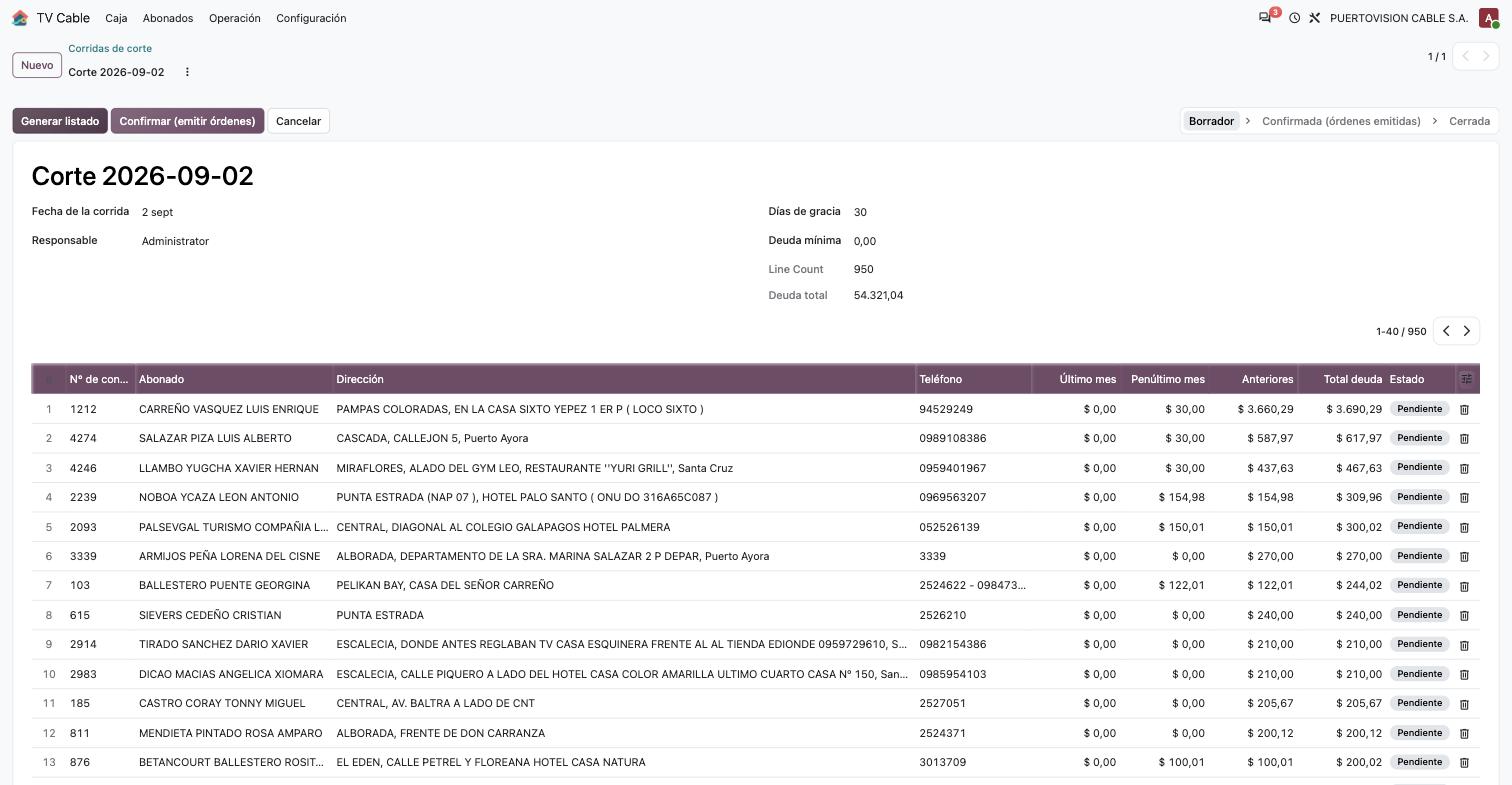The image size is (1512, 785).
Task: Delete the SALAZAR PIZA LUIS ALBERTO row
Action: 1464,438
